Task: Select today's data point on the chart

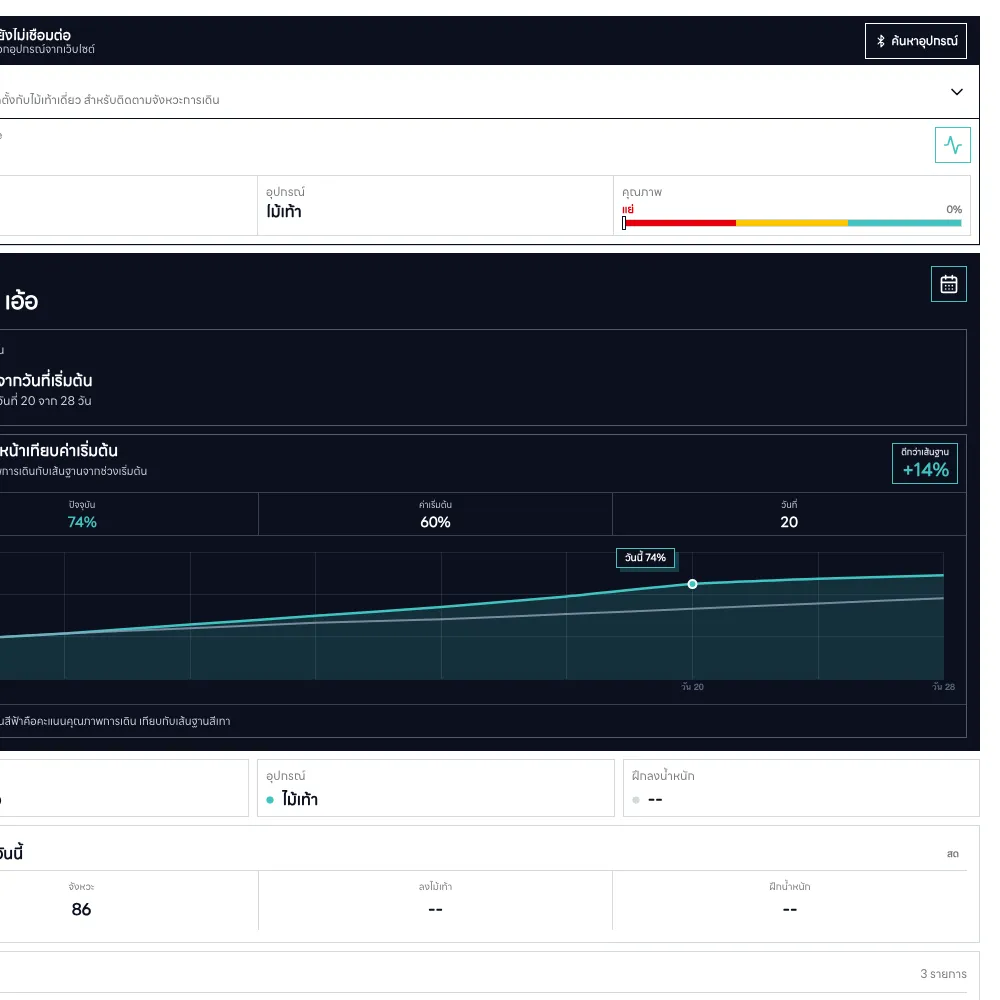Action: point(692,584)
